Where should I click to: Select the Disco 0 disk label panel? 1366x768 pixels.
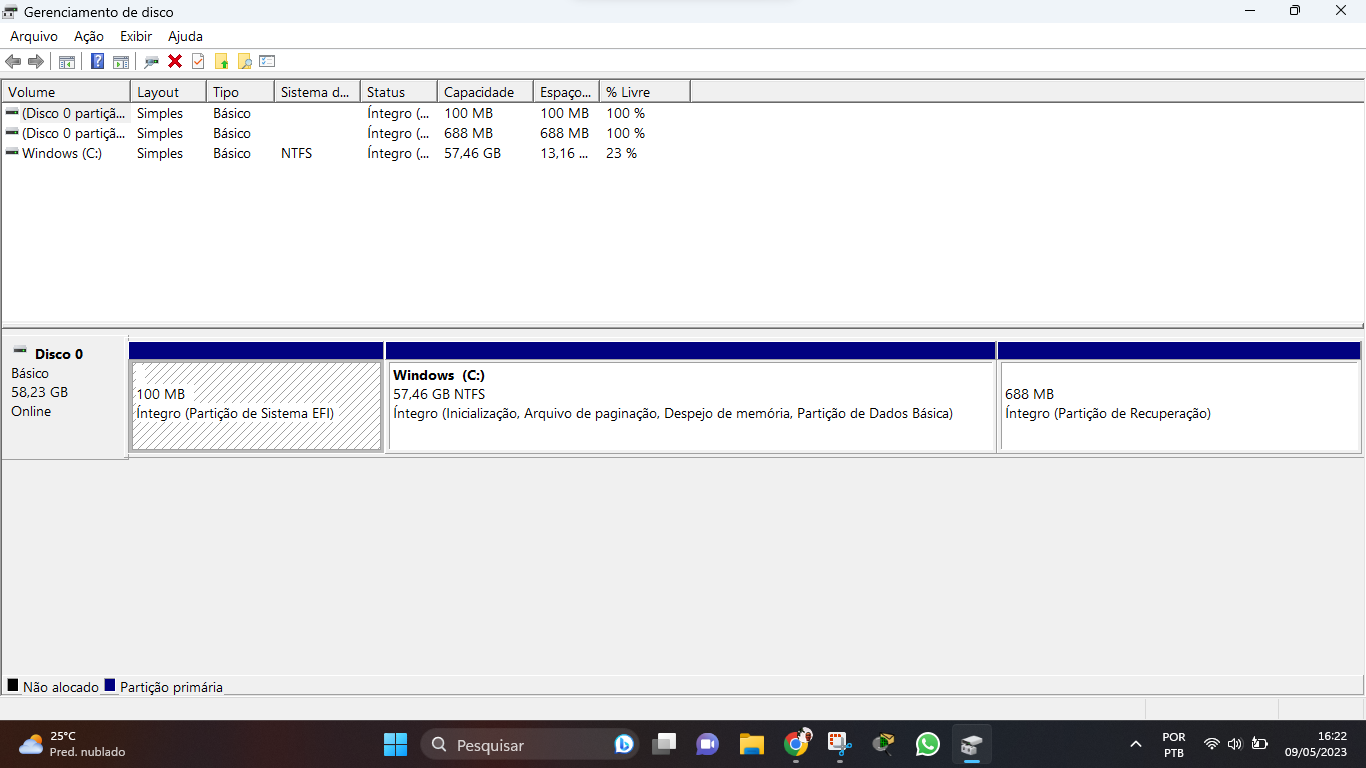[64, 397]
